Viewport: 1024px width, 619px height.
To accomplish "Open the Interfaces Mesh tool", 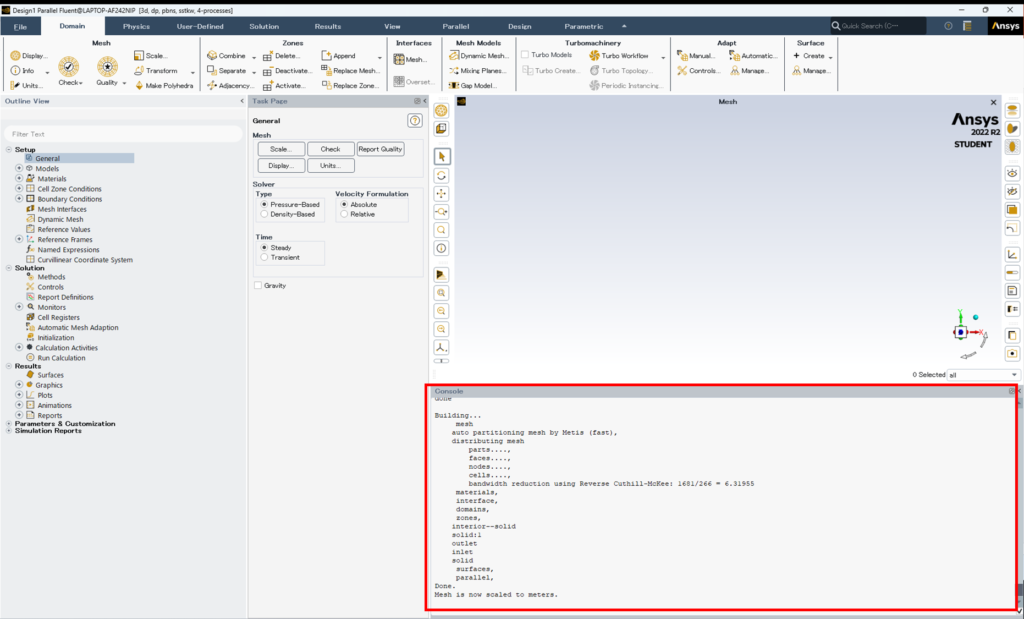I will tap(410, 59).
